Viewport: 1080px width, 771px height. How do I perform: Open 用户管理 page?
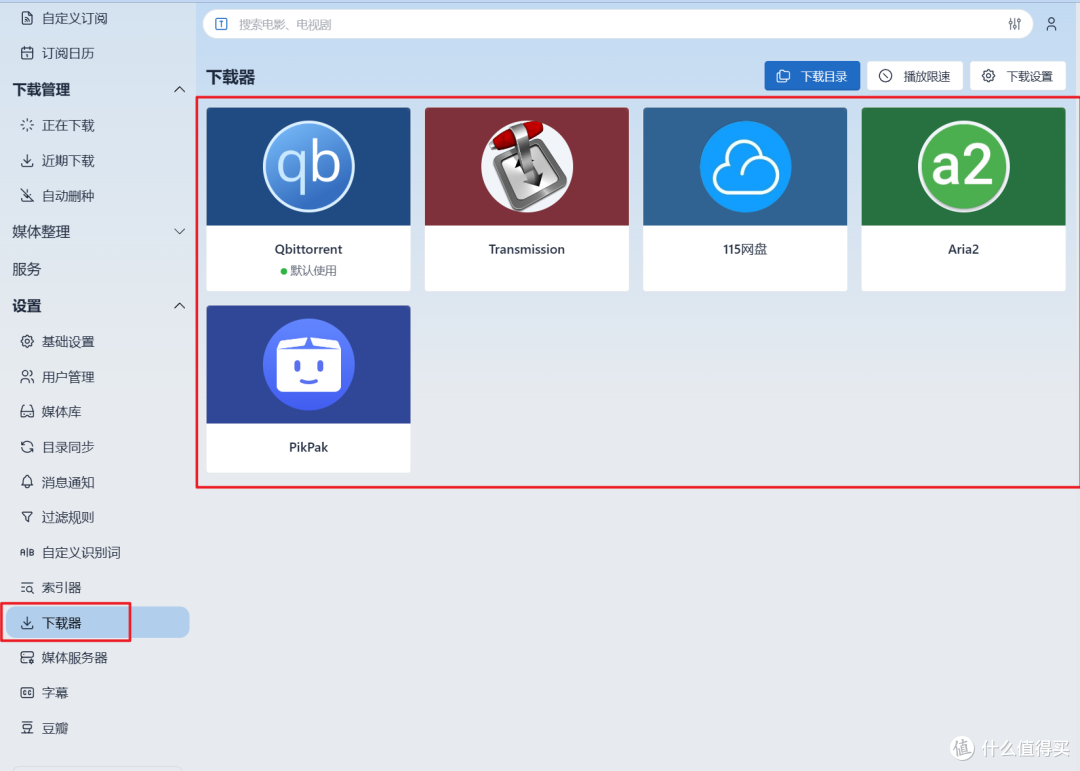[68, 376]
